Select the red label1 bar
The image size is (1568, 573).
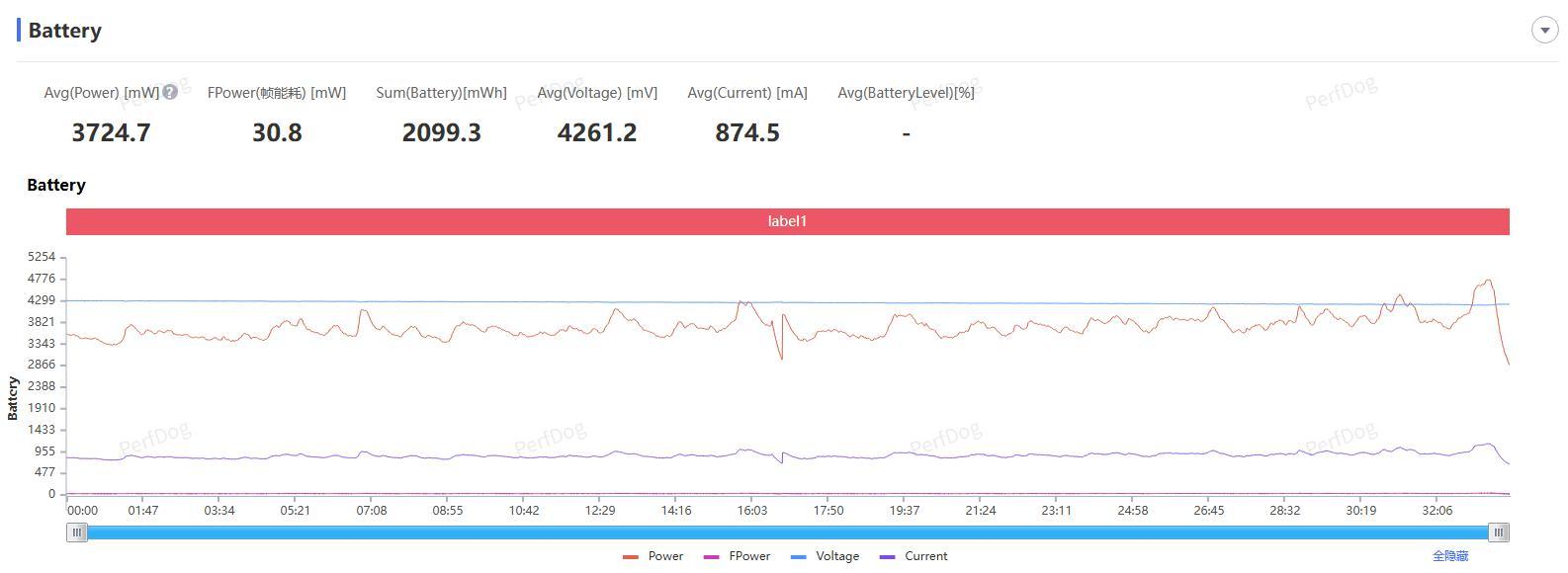[x=787, y=221]
